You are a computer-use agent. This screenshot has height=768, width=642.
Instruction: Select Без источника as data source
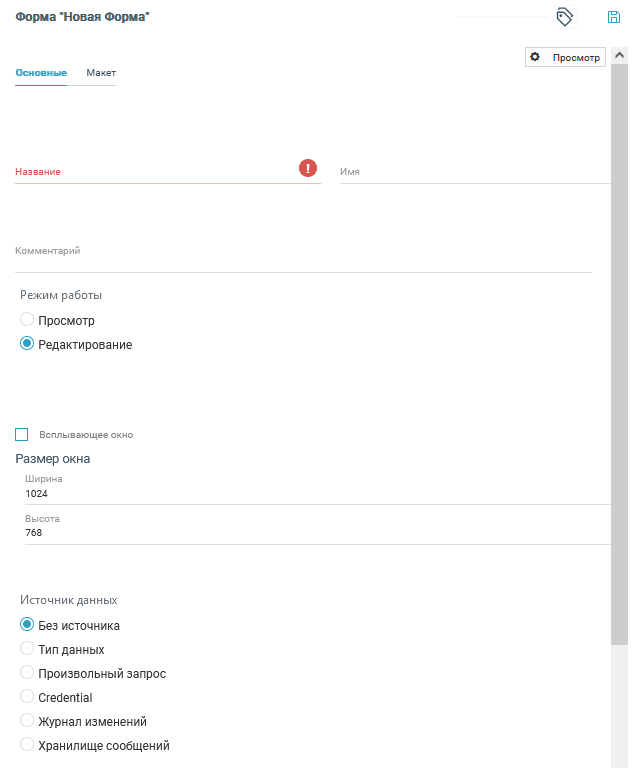coord(27,625)
